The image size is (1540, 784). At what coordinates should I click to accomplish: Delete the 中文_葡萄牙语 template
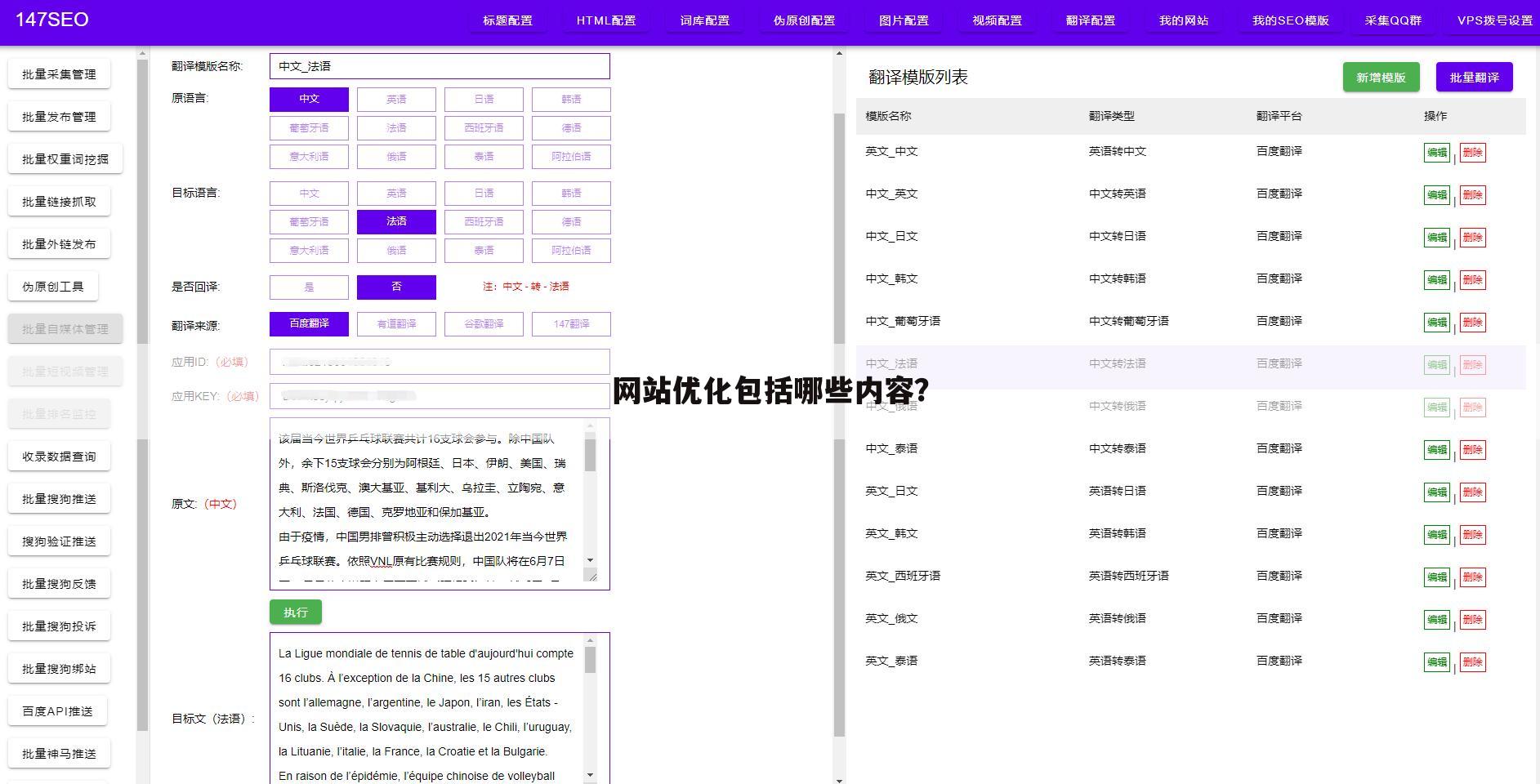(x=1472, y=322)
